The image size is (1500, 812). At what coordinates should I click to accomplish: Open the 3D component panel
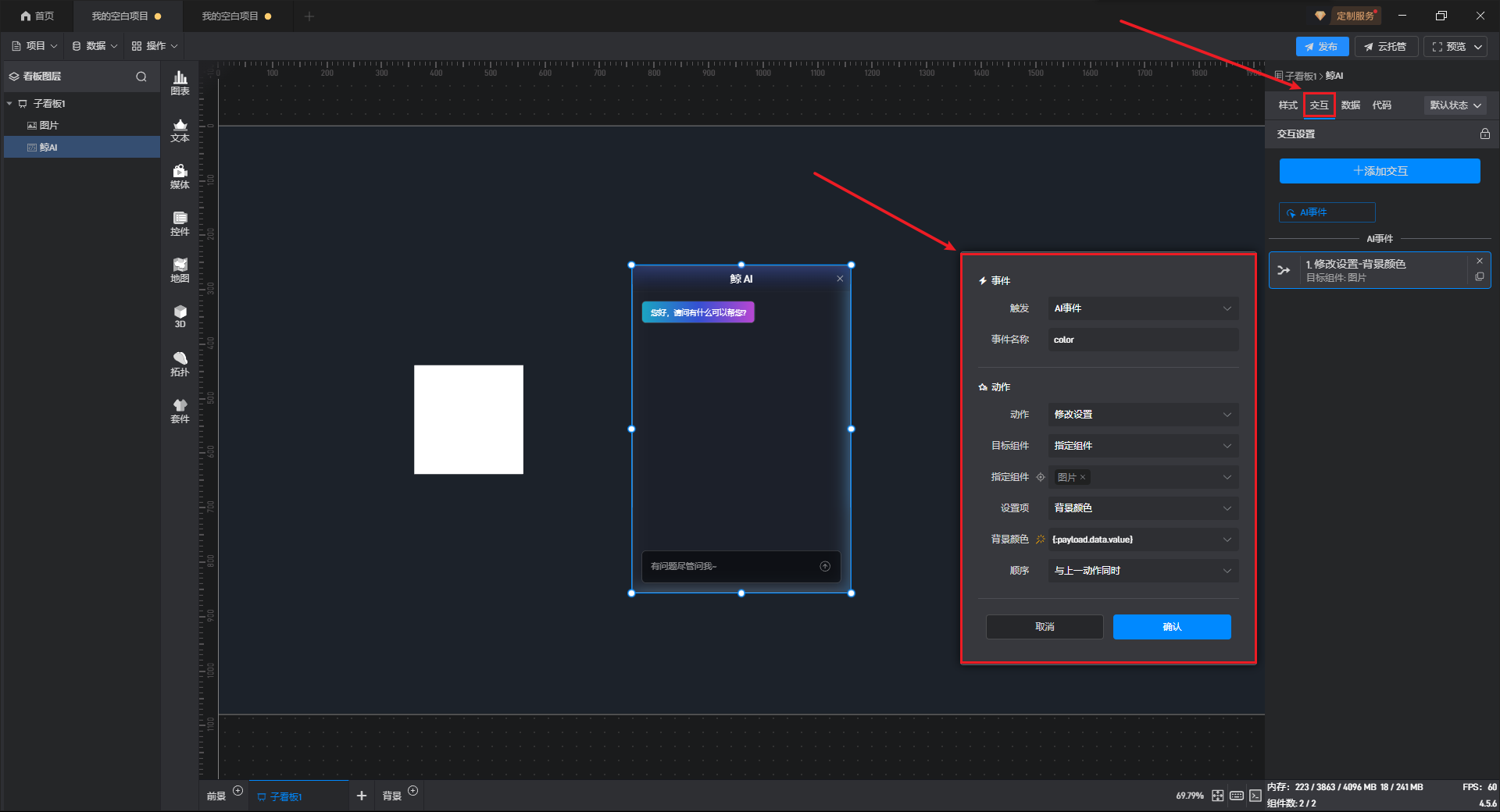tap(180, 316)
